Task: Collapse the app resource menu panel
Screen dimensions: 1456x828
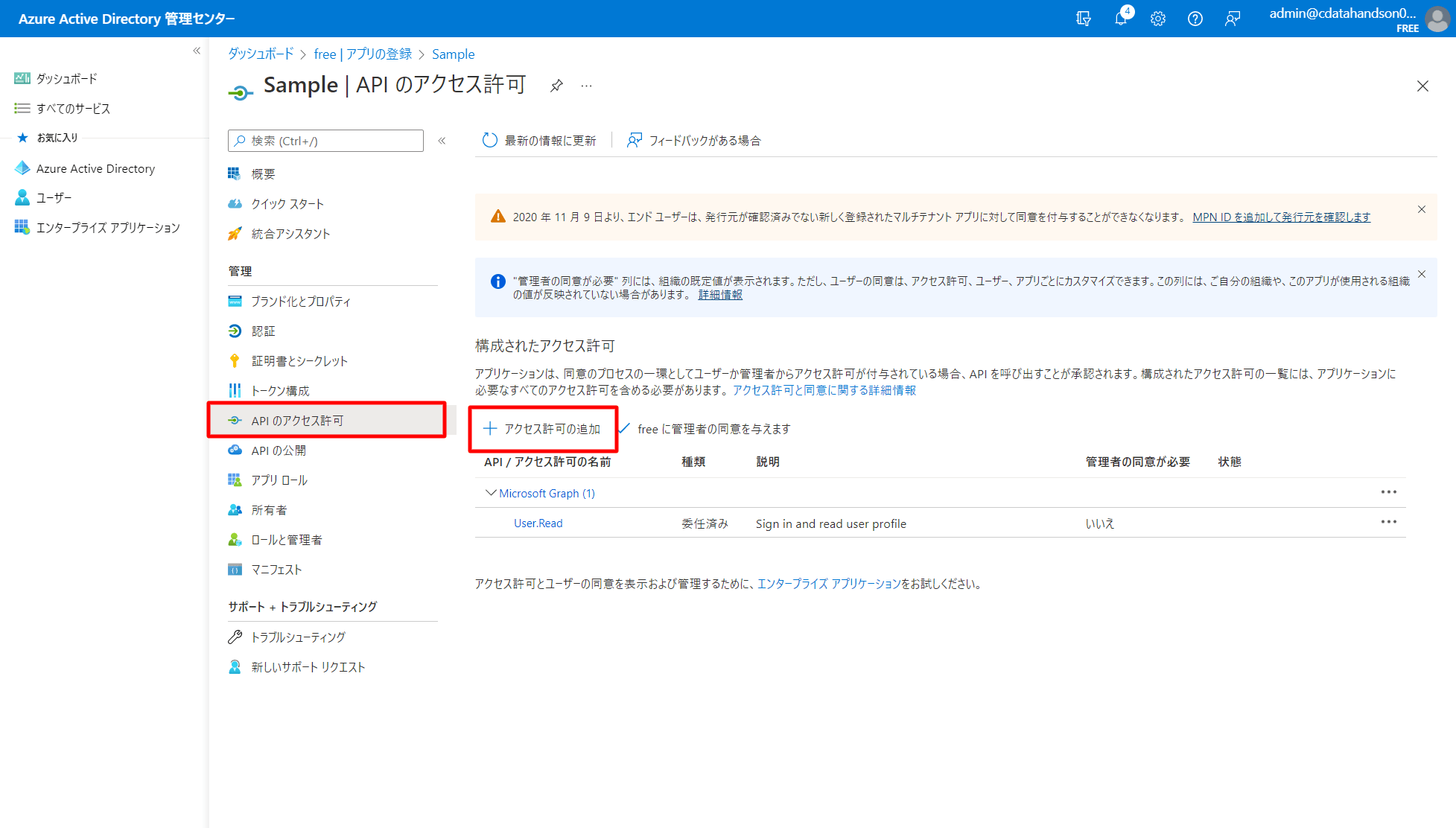Action: pos(442,141)
